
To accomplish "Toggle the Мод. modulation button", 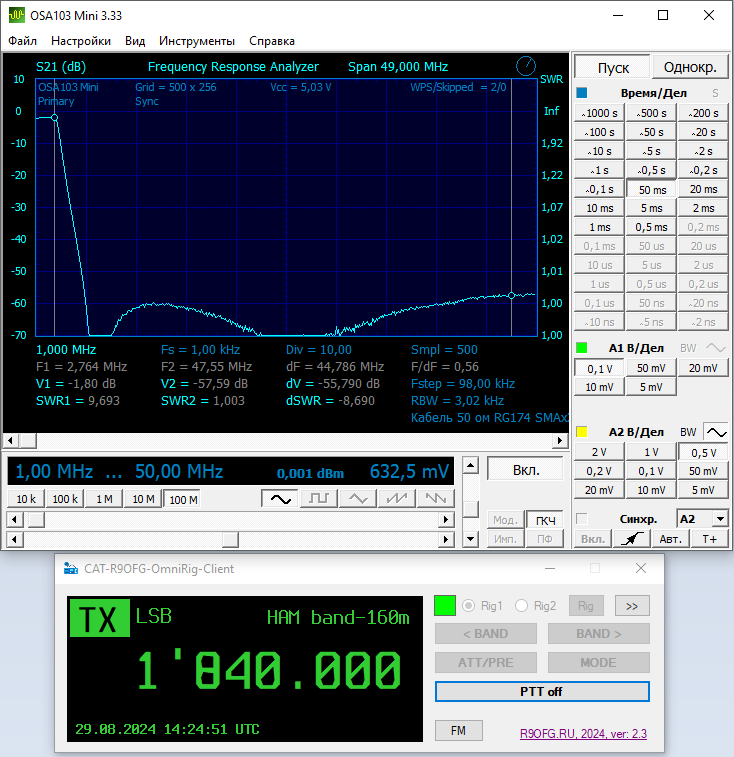I will coord(505,520).
